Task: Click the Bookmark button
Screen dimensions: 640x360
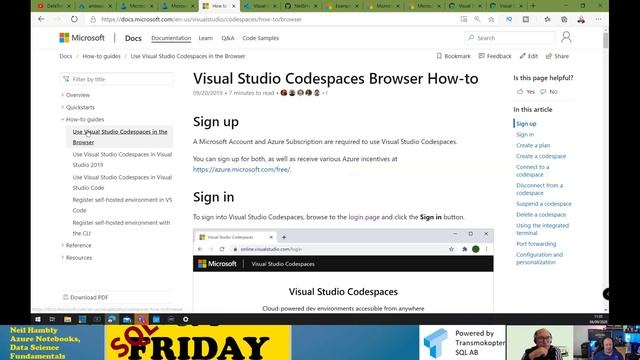Action: click(453, 56)
